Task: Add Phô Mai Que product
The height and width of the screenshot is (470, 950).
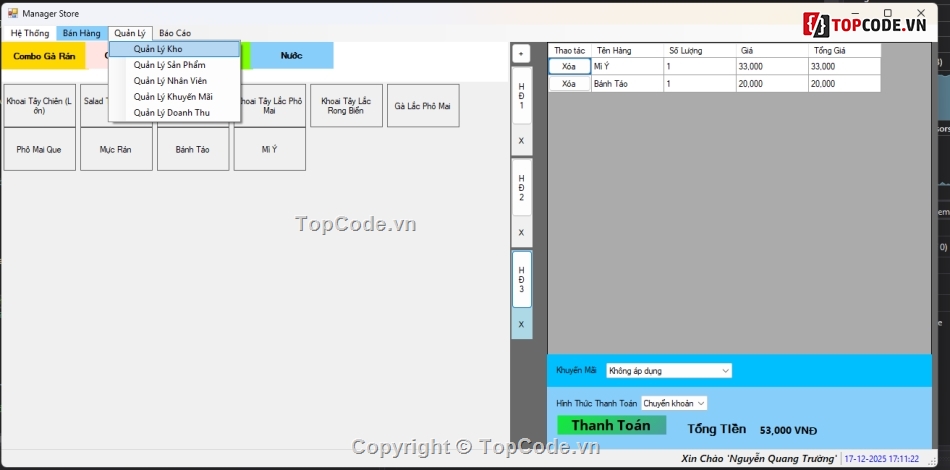Action: [39, 149]
